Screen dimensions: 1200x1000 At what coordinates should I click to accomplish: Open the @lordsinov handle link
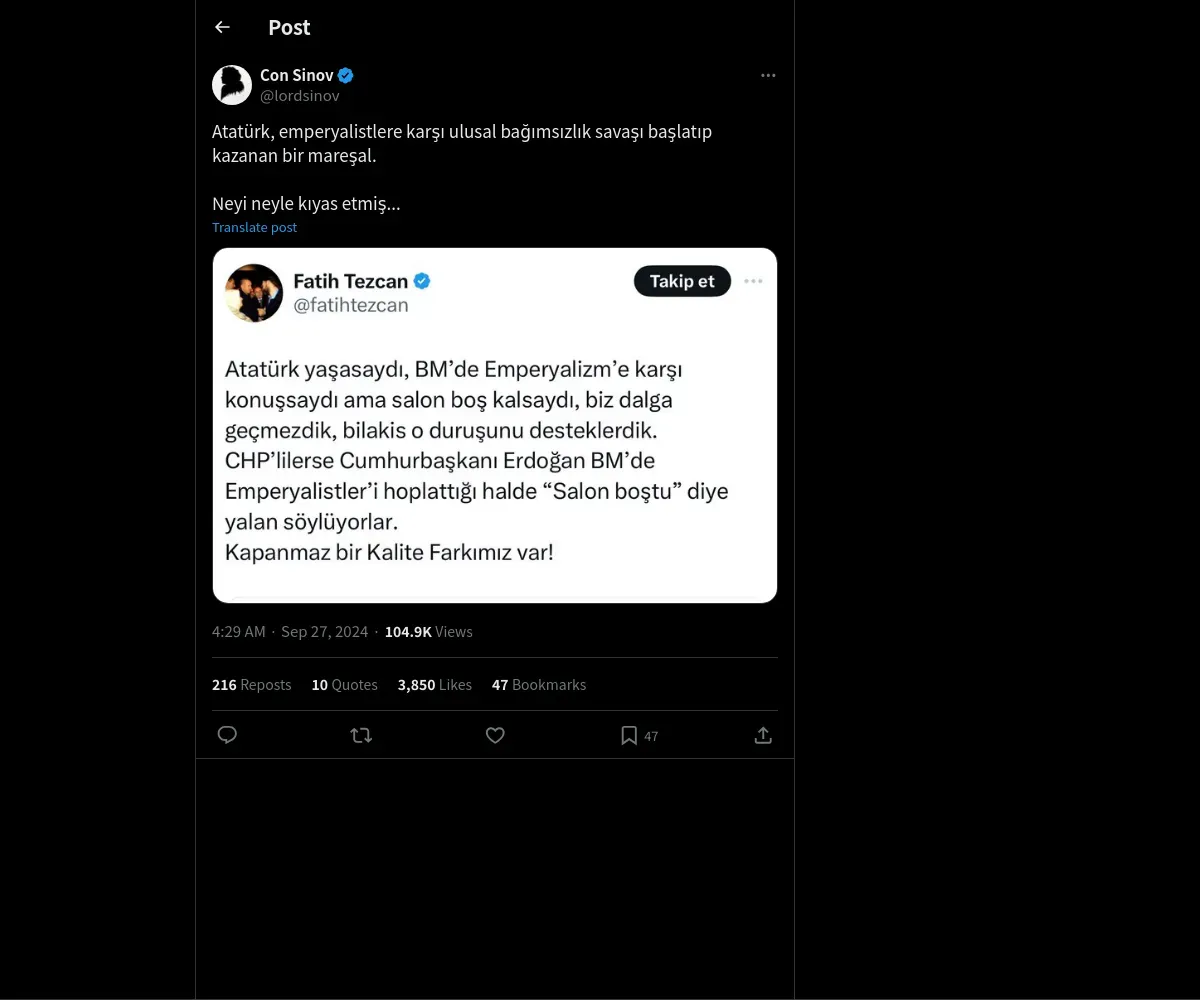click(x=299, y=96)
